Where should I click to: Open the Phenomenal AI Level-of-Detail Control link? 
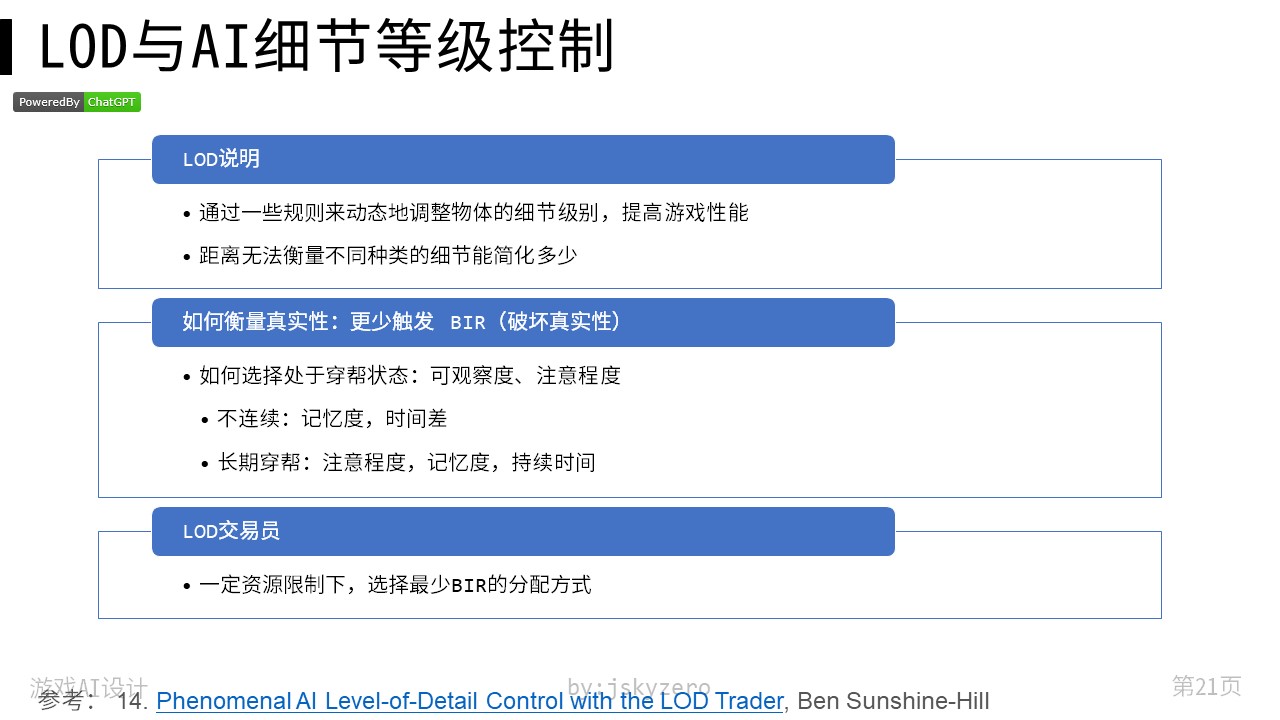pyautogui.click(x=469, y=701)
